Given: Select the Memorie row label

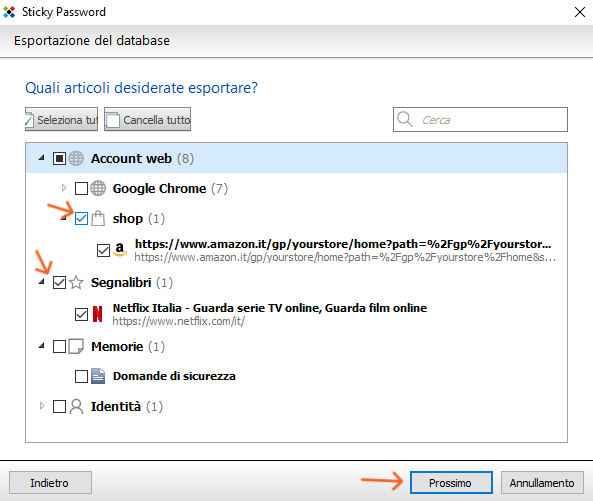Looking at the screenshot, I should [117, 346].
